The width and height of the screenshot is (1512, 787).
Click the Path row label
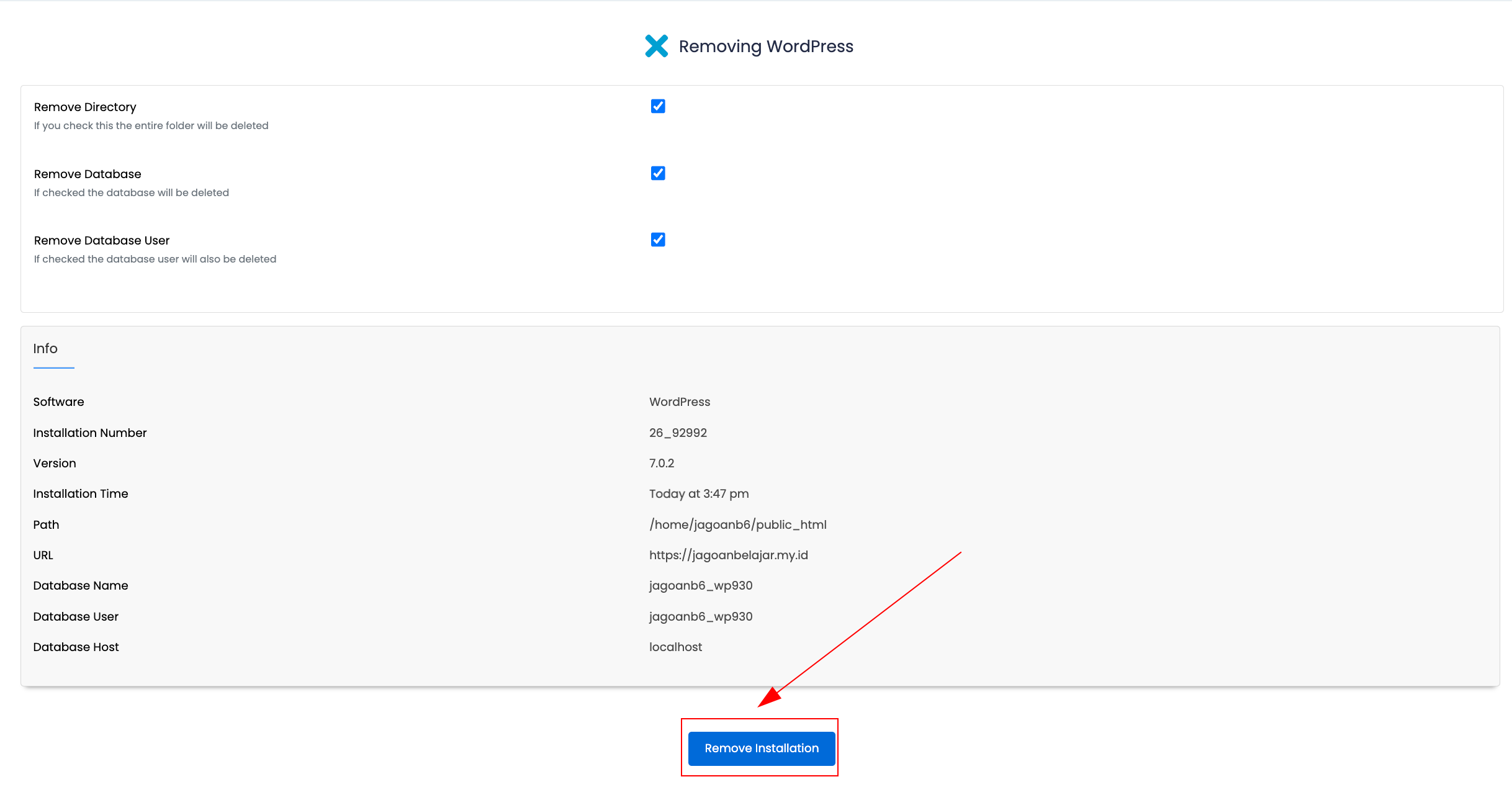click(x=46, y=525)
